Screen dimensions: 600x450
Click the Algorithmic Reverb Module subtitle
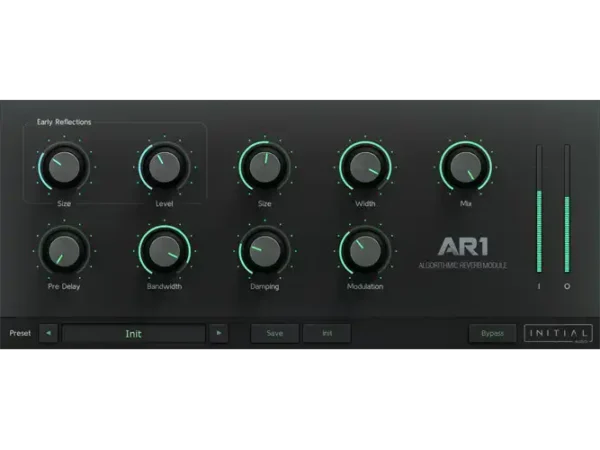(x=463, y=265)
